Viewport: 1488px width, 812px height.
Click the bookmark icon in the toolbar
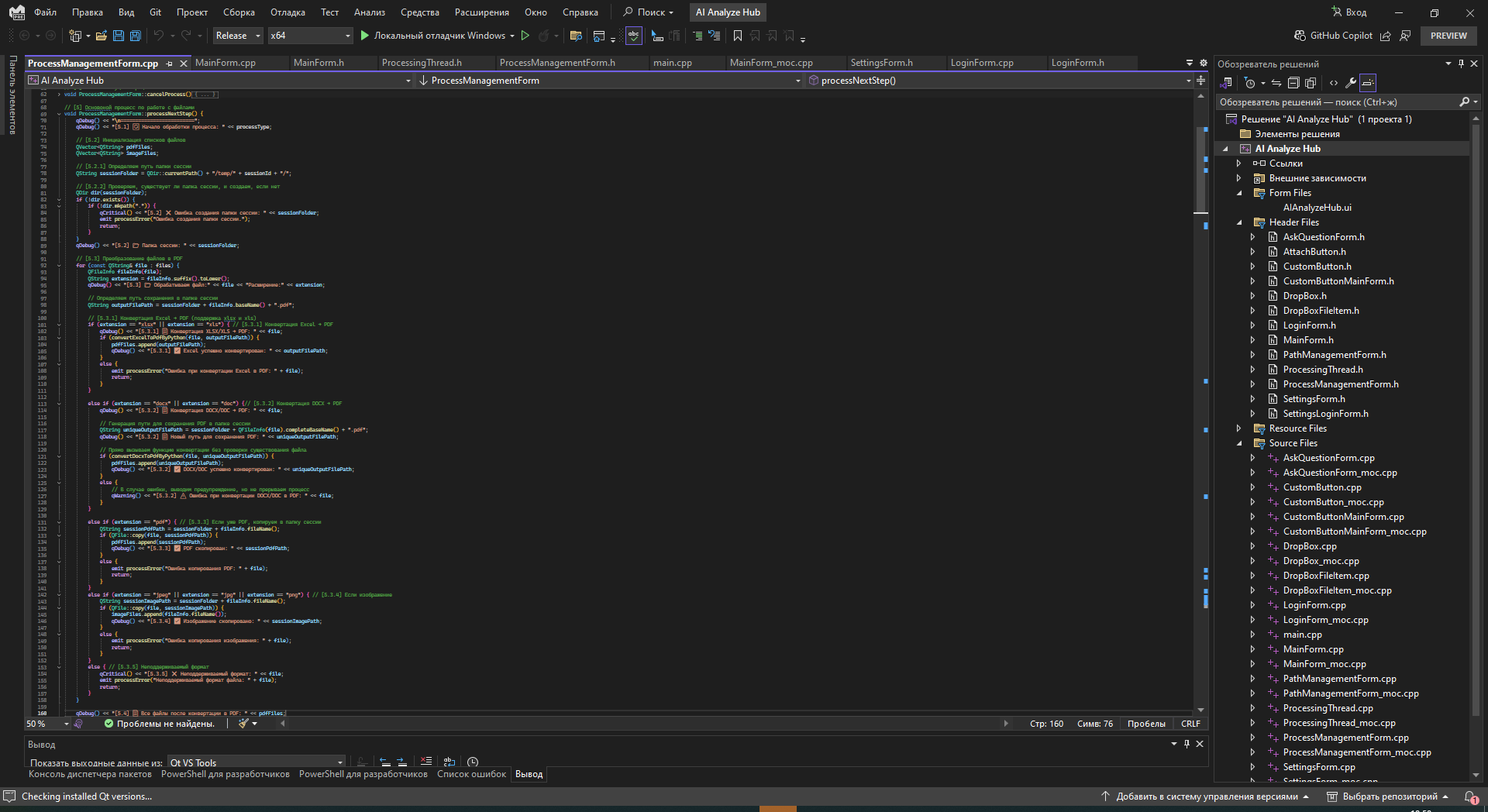[x=737, y=36]
